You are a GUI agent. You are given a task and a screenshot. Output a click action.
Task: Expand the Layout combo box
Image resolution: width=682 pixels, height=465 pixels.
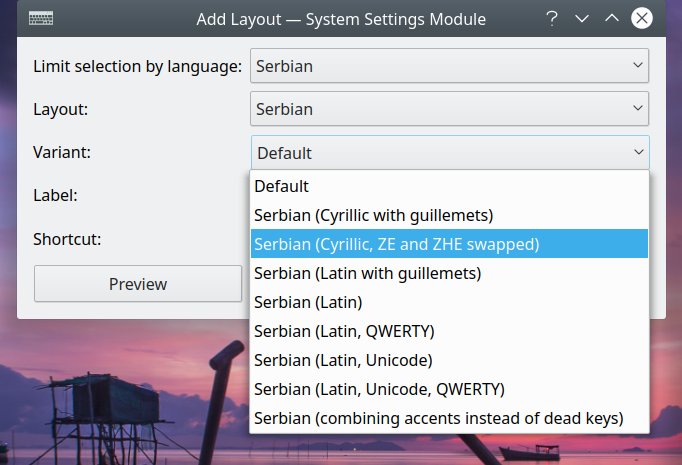coord(449,109)
